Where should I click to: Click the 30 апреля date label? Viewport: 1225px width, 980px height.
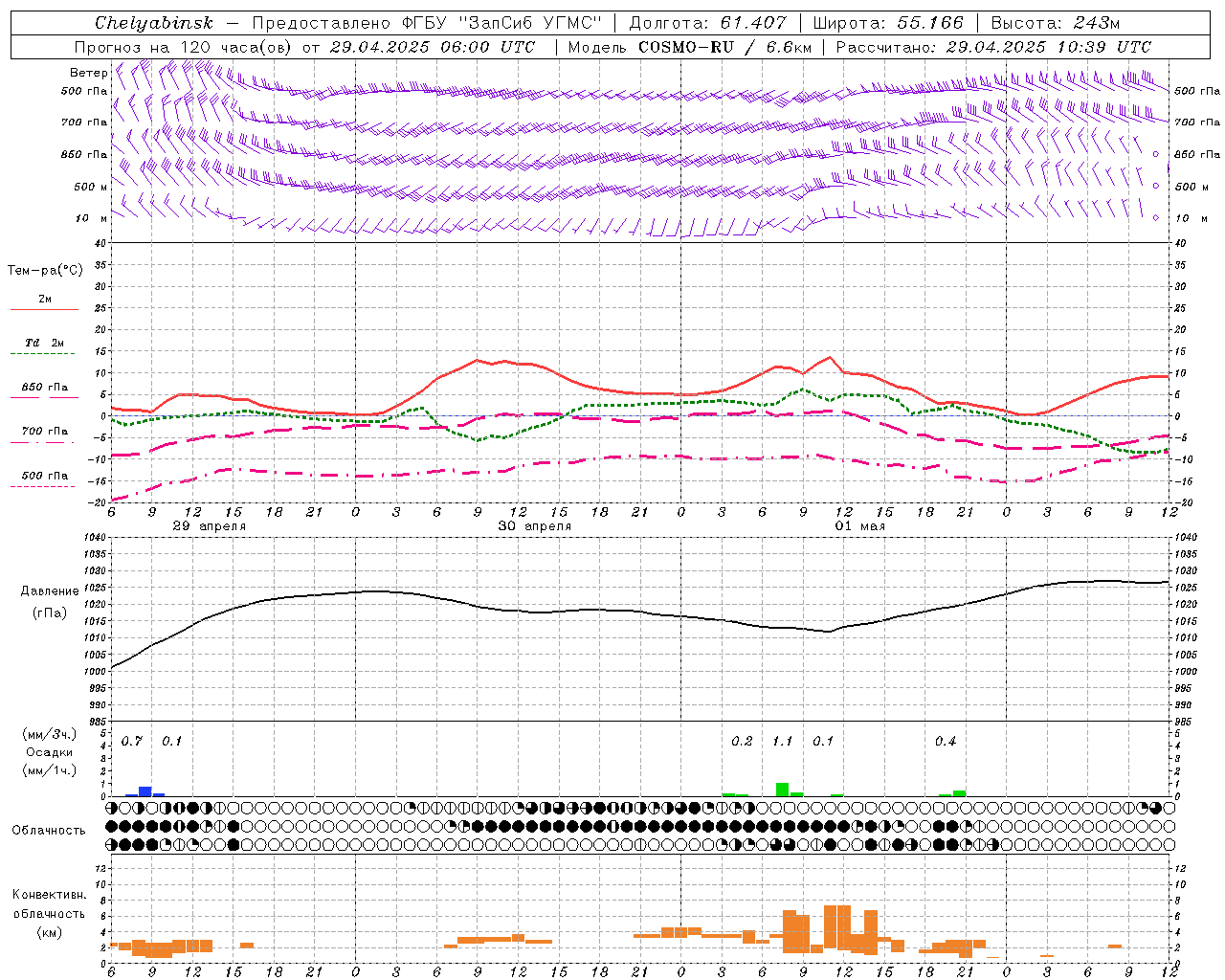click(x=535, y=526)
